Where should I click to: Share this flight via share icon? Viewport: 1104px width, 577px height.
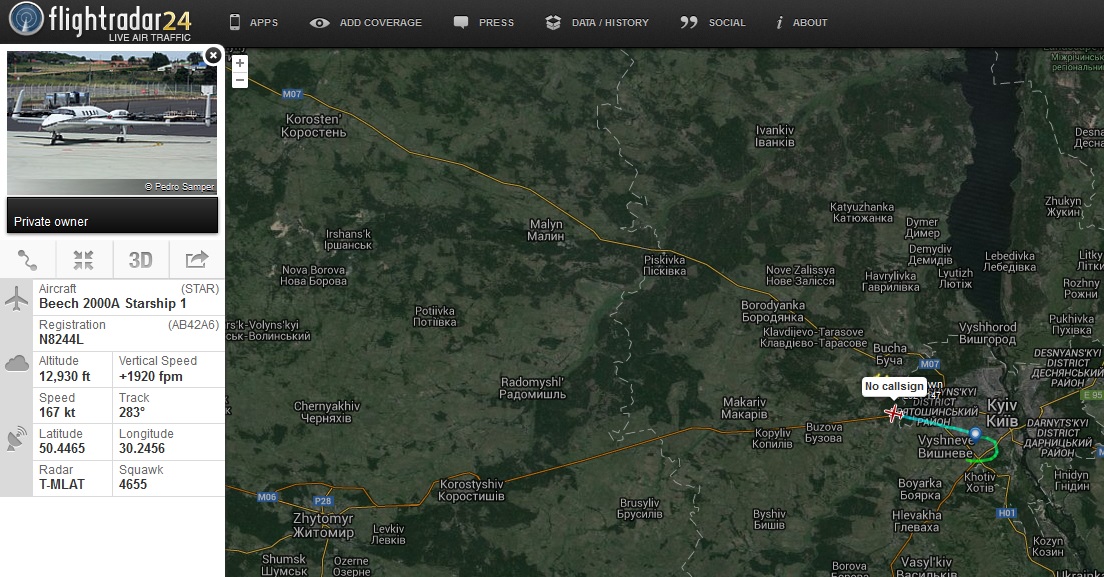(x=196, y=260)
